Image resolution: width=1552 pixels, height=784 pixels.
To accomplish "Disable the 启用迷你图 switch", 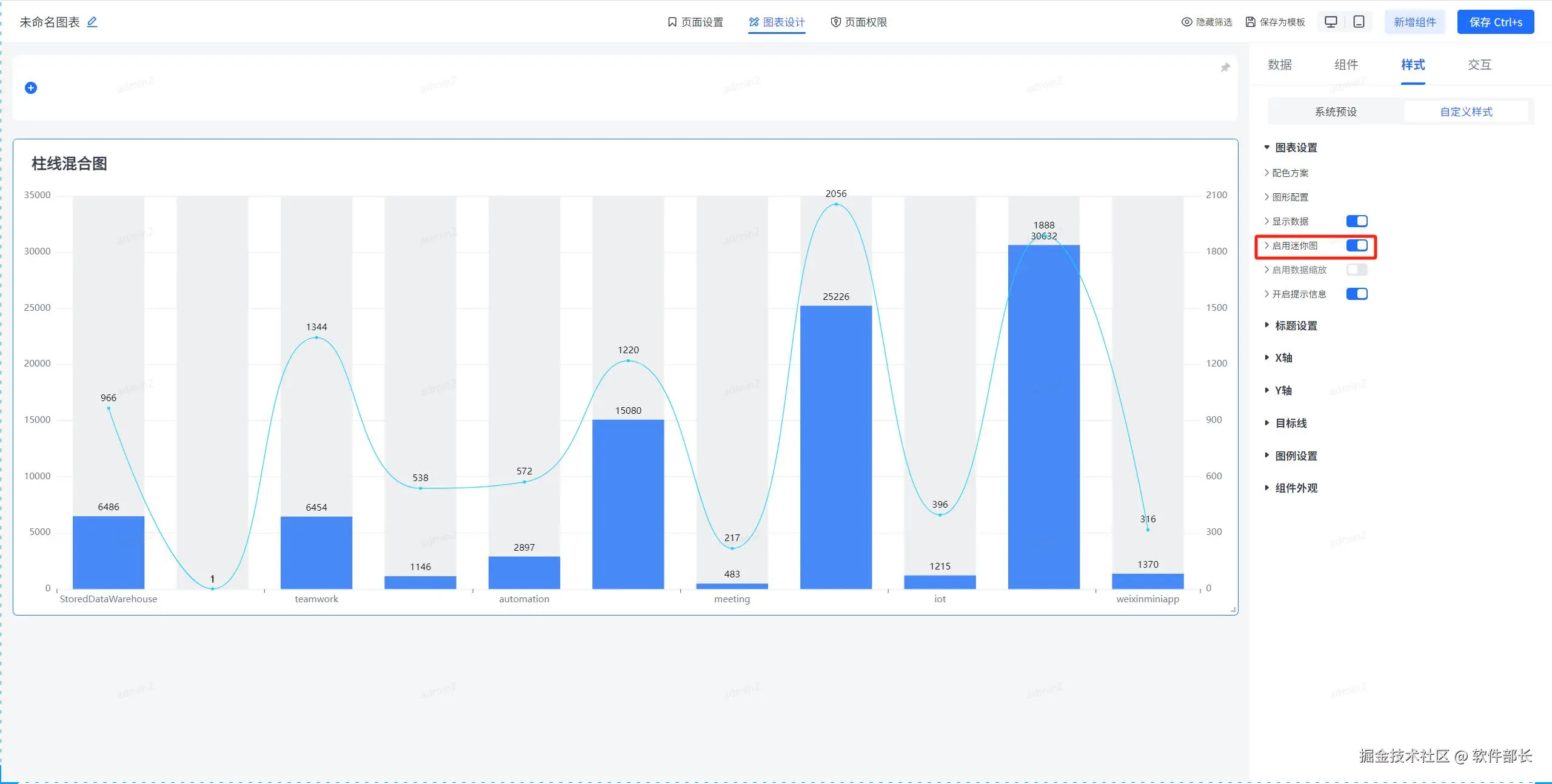I will point(1356,245).
